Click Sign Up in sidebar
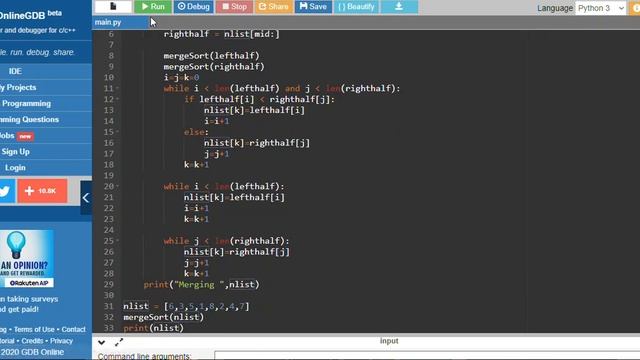Viewport: 640px width, 360px height. click(16, 152)
